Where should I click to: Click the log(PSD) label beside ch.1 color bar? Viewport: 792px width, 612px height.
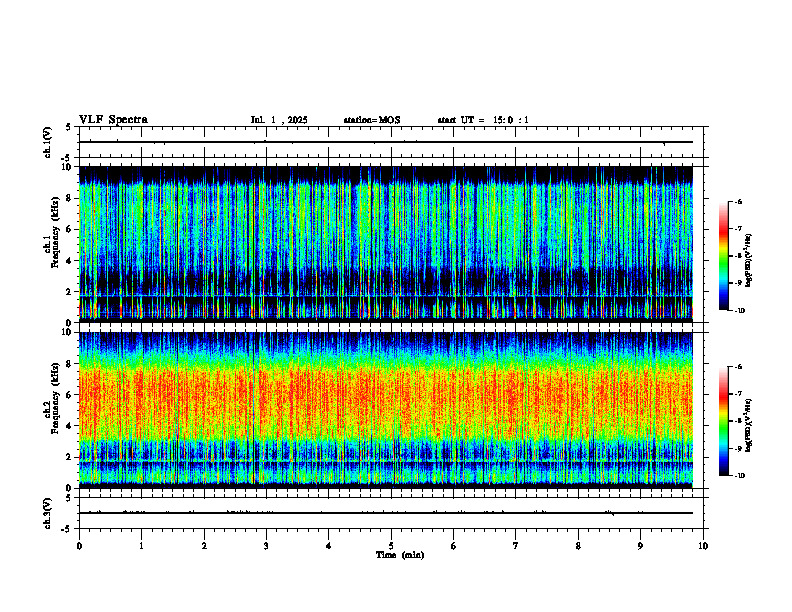click(x=749, y=261)
